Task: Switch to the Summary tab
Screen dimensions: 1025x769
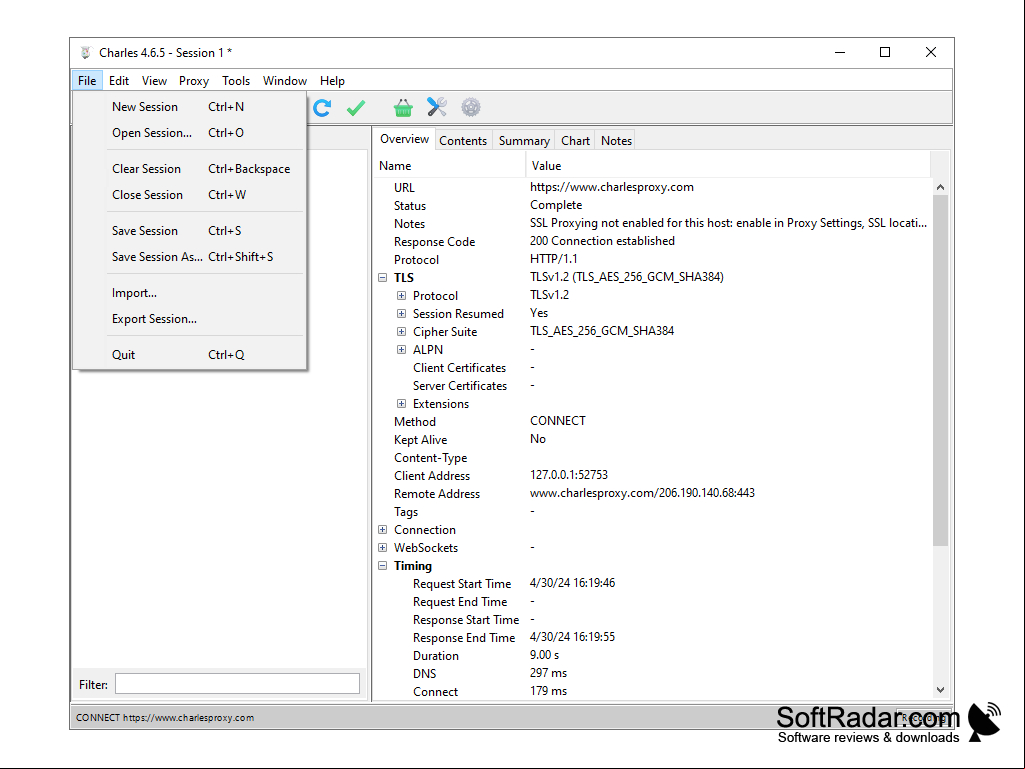Action: tap(524, 141)
